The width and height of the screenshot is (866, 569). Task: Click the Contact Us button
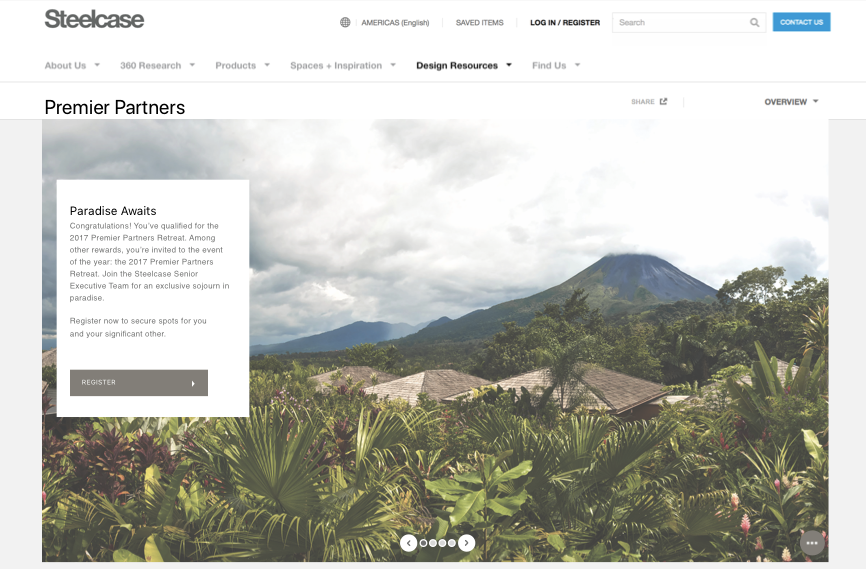pos(801,22)
